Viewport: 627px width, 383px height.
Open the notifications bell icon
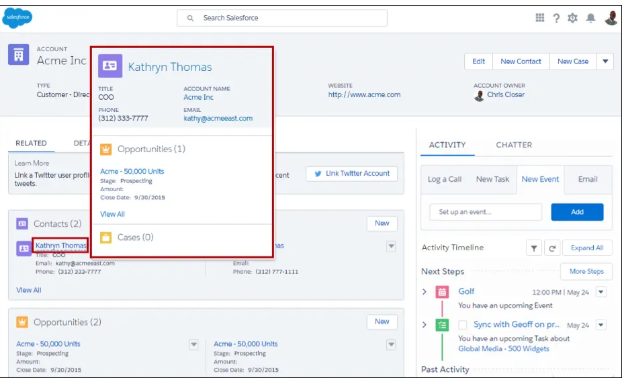click(591, 18)
